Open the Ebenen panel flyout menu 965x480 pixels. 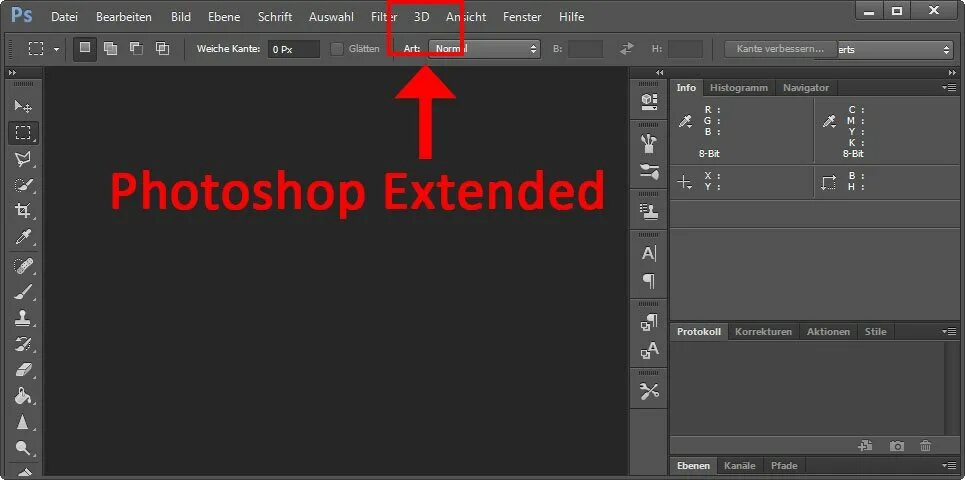948,465
